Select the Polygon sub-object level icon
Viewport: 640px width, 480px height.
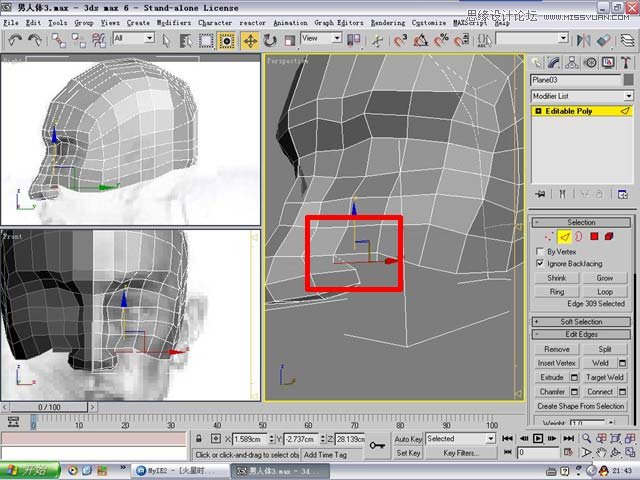pyautogui.click(x=594, y=236)
